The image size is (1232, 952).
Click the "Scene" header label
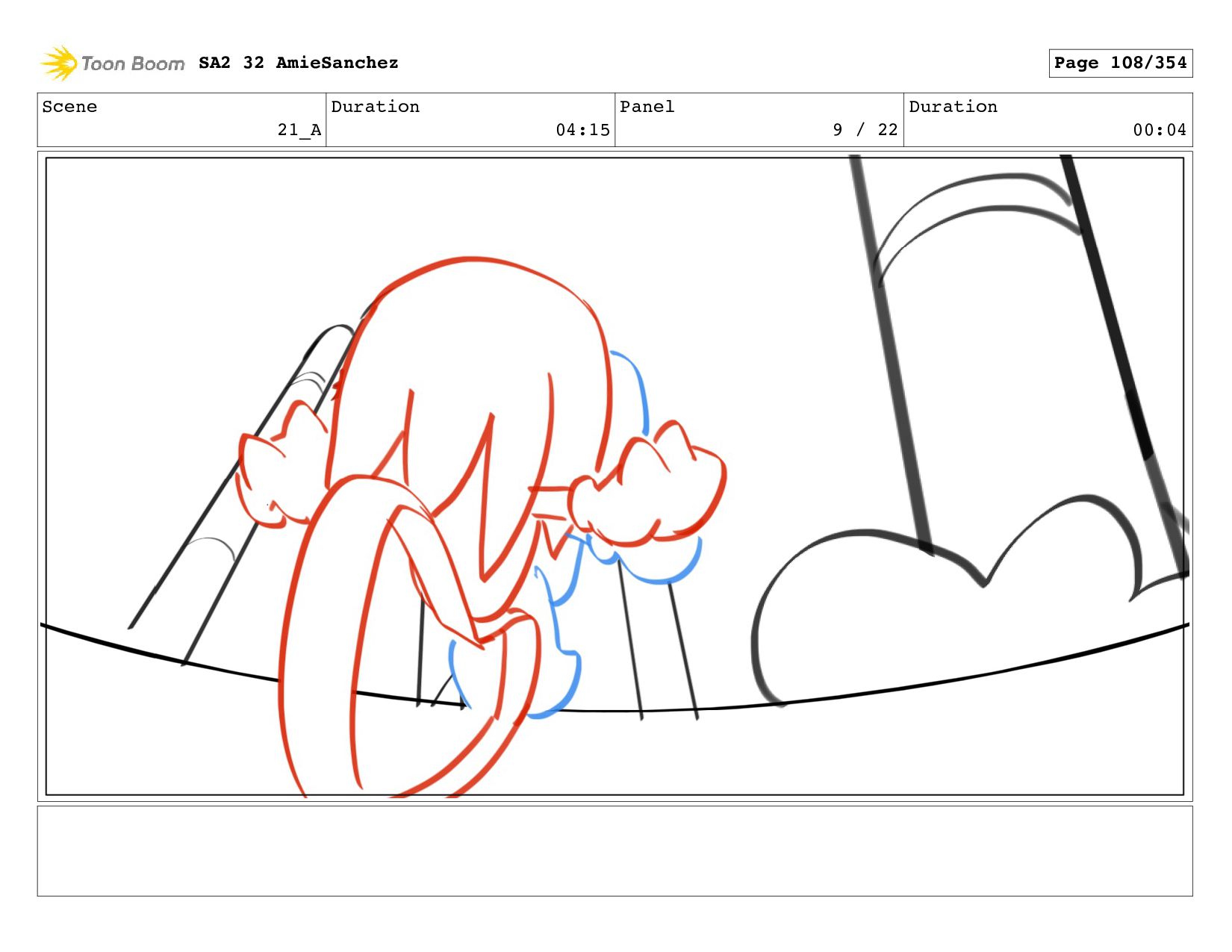pyautogui.click(x=69, y=107)
